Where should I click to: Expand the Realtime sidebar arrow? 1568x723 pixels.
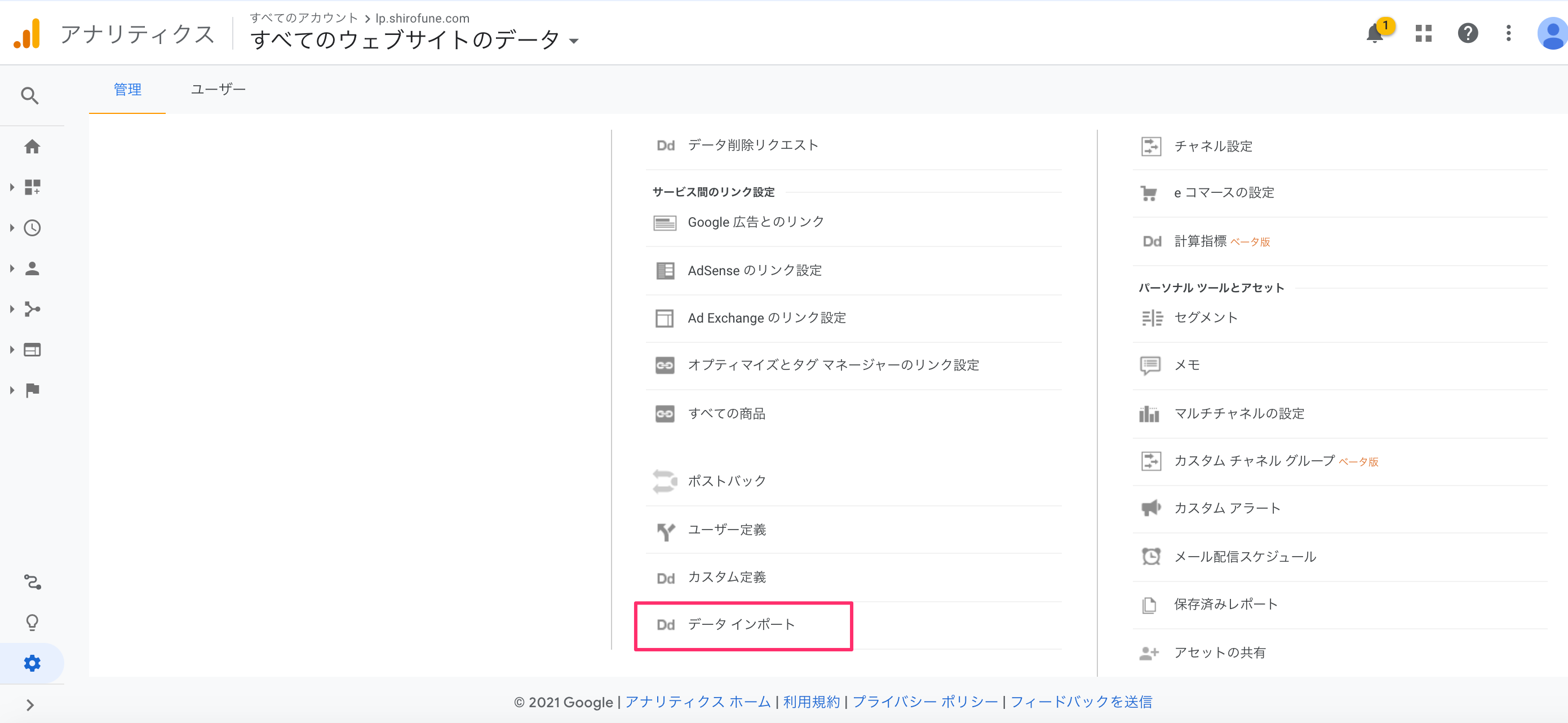(x=12, y=228)
